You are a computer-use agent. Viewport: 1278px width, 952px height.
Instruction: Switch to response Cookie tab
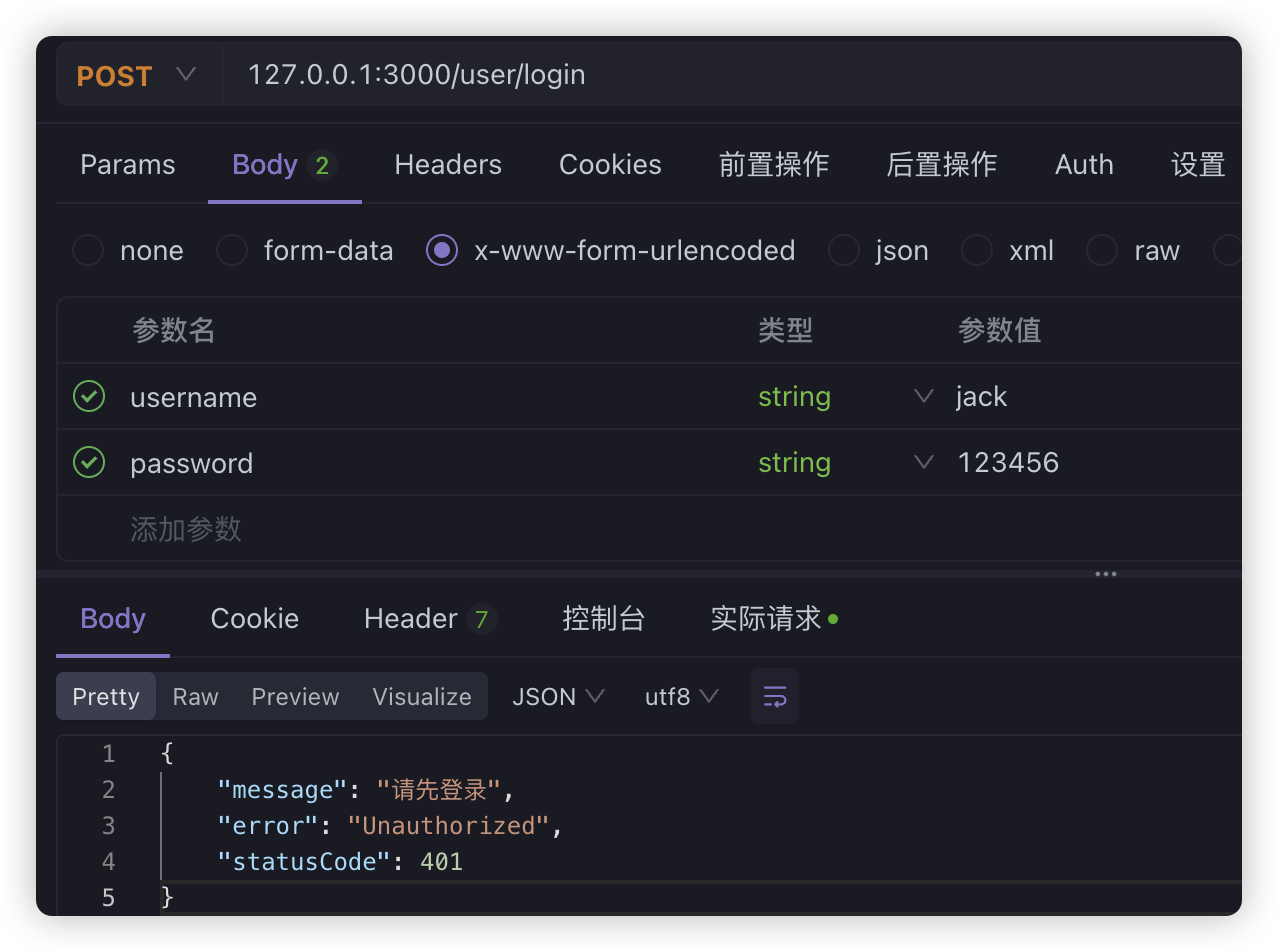254,619
